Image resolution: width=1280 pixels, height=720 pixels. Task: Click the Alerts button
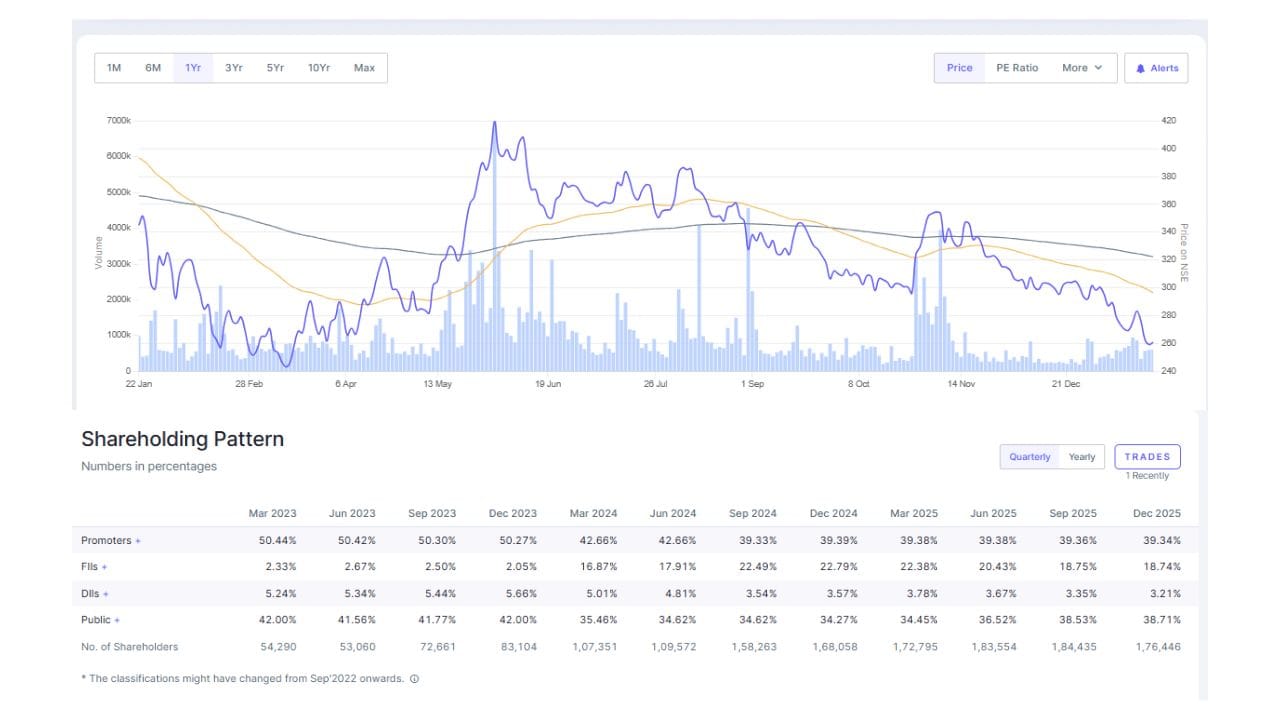point(1156,68)
